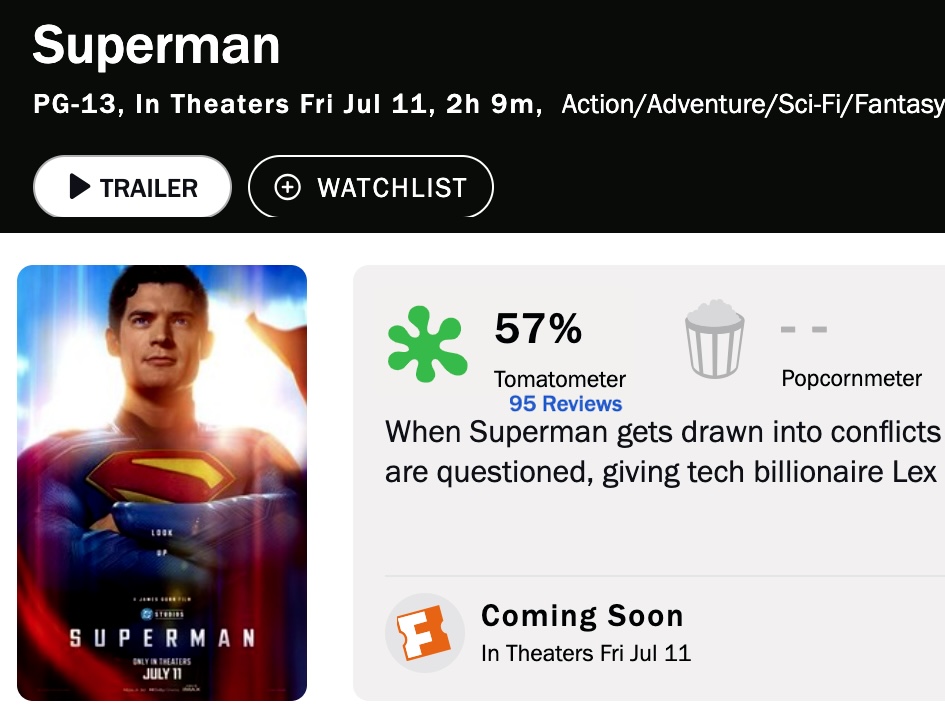The width and height of the screenshot is (945, 716).
Task: Click the orange Fandango ticket icon
Action: pyautogui.click(x=425, y=634)
